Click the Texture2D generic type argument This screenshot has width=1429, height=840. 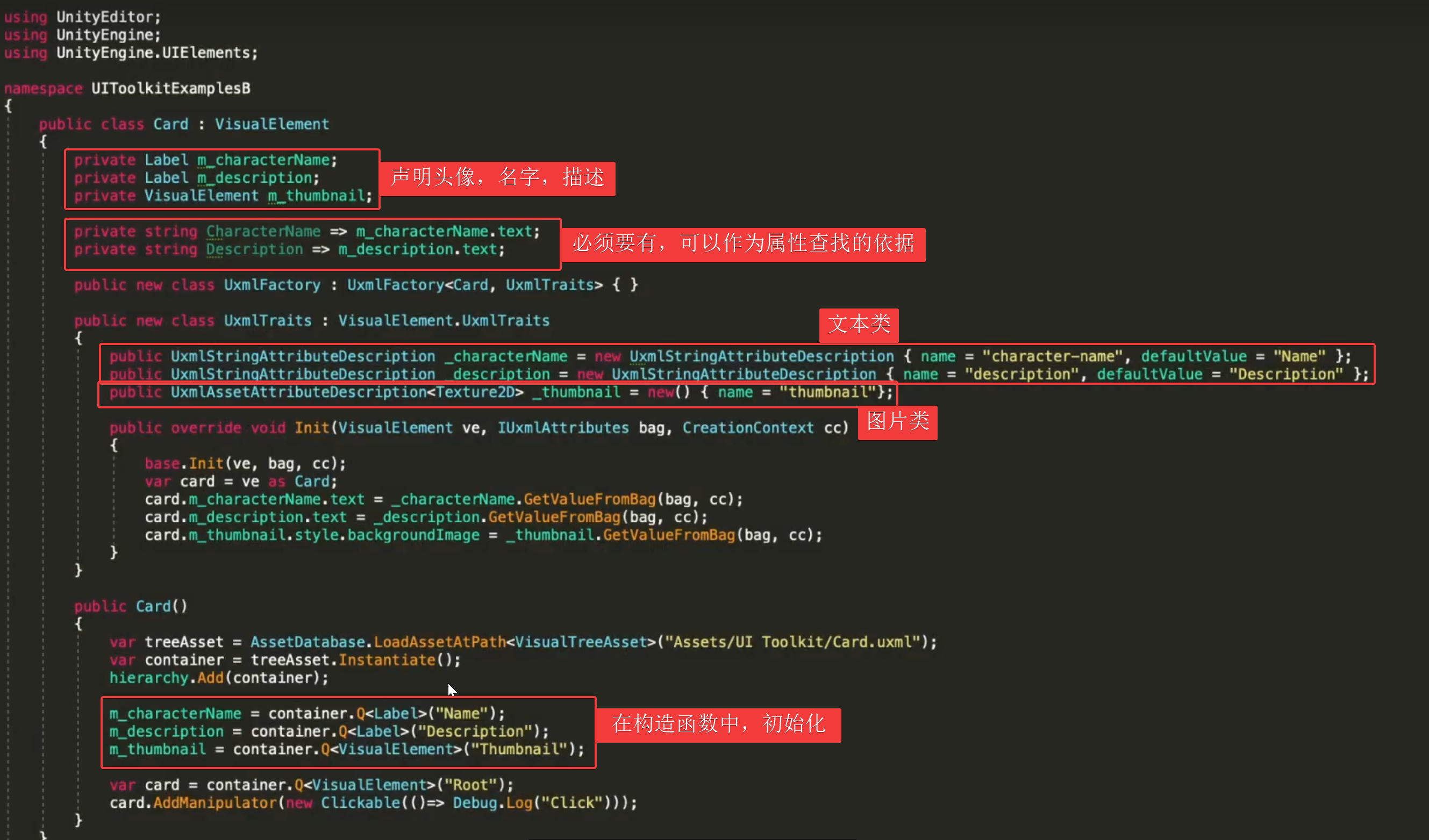point(475,392)
